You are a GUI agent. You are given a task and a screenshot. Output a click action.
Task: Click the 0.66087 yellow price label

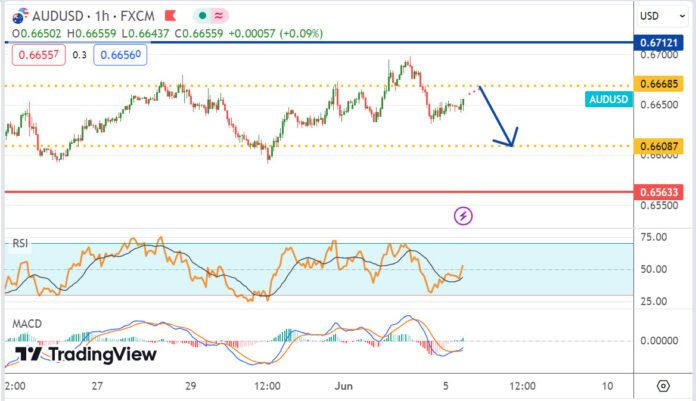(661, 146)
